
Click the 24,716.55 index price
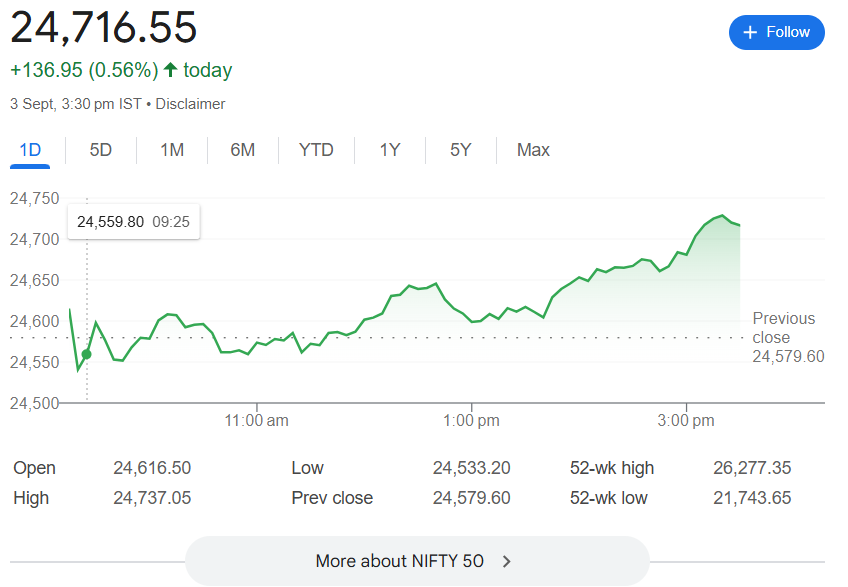pos(104,28)
